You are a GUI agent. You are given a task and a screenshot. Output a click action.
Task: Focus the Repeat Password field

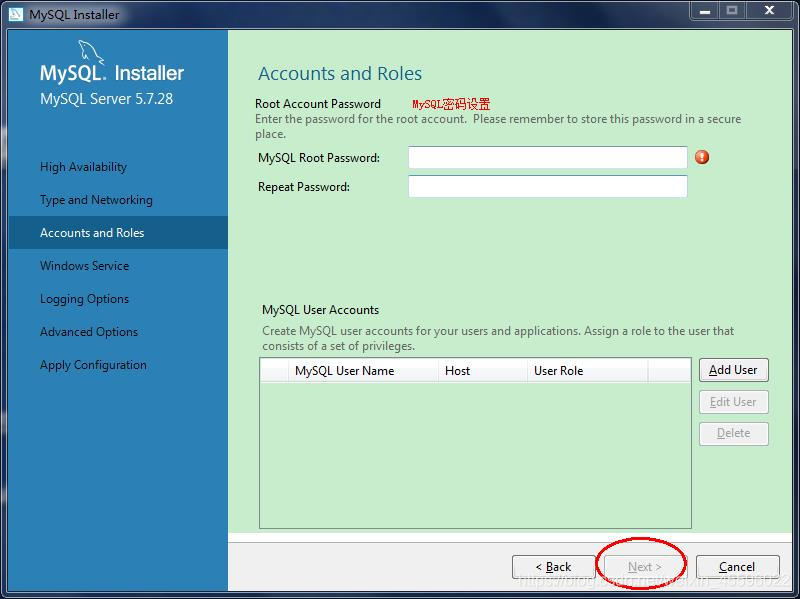coord(547,186)
